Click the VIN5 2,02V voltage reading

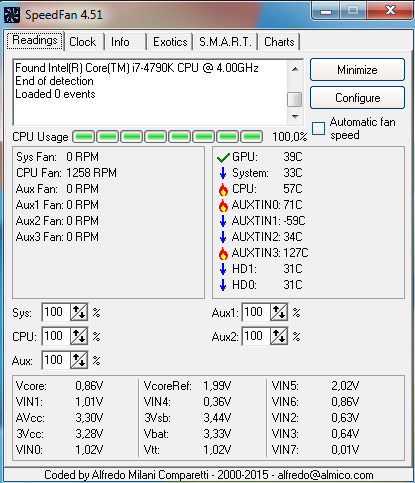pyautogui.click(x=315, y=386)
